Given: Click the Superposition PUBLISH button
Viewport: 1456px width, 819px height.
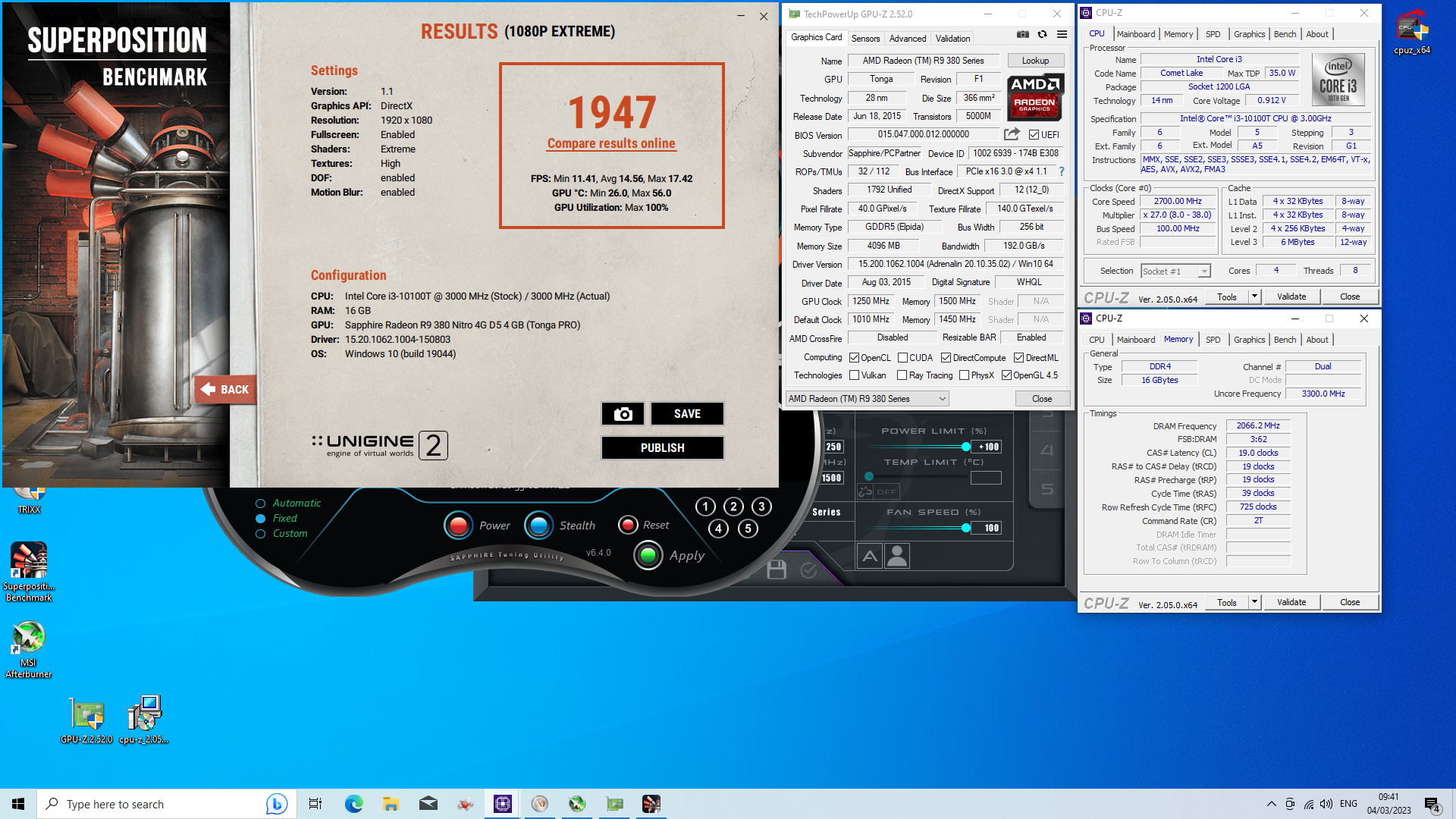Looking at the screenshot, I should point(663,448).
